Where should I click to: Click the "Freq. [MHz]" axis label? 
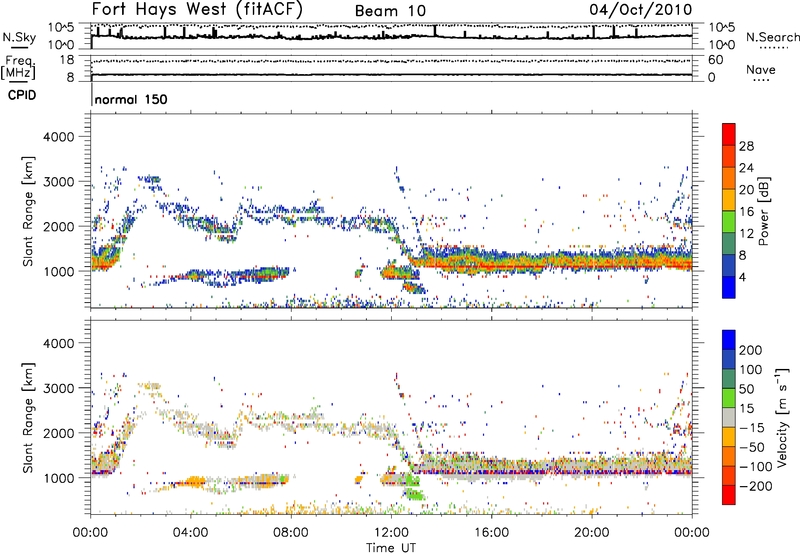pyautogui.click(x=18, y=67)
